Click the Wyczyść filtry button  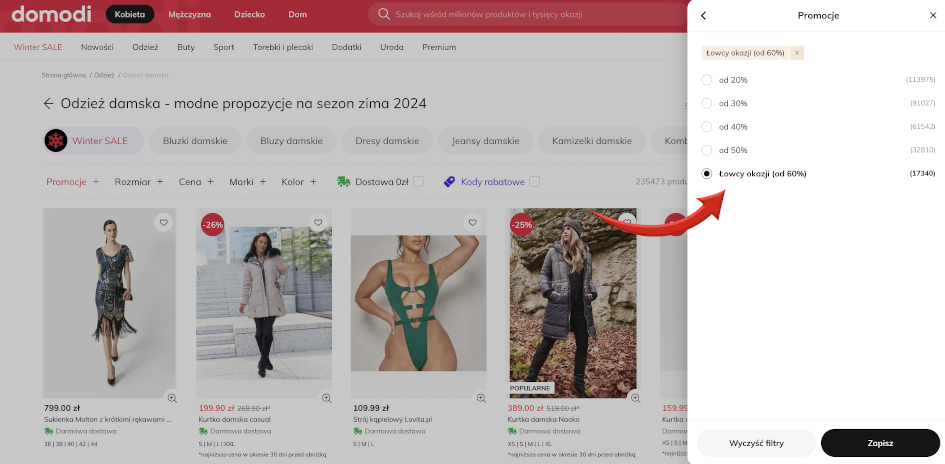(756, 443)
